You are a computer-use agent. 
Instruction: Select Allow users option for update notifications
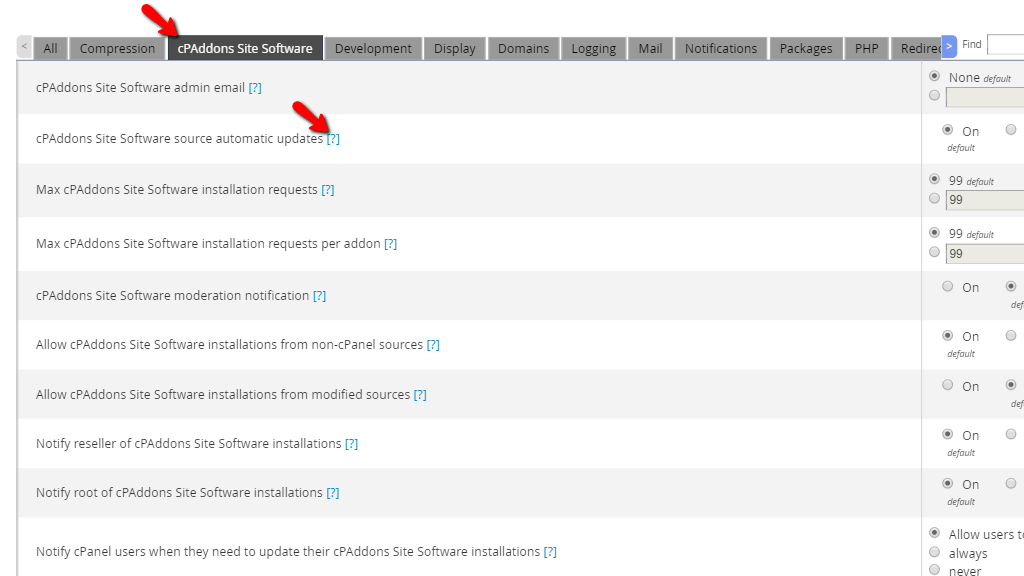(935, 533)
